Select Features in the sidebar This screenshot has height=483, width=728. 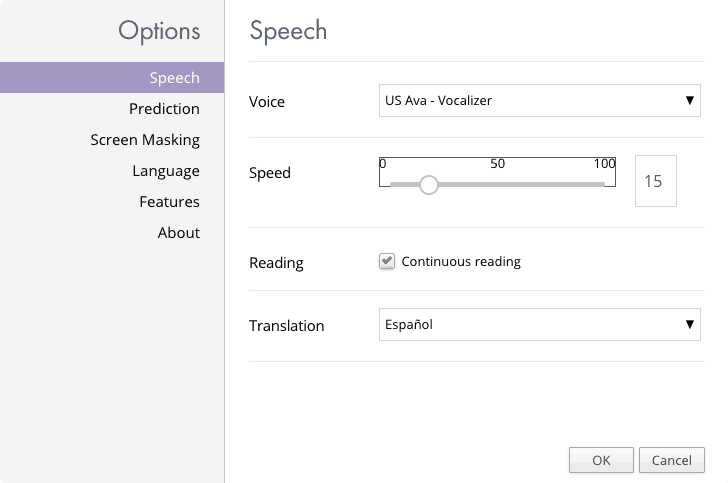click(x=169, y=202)
